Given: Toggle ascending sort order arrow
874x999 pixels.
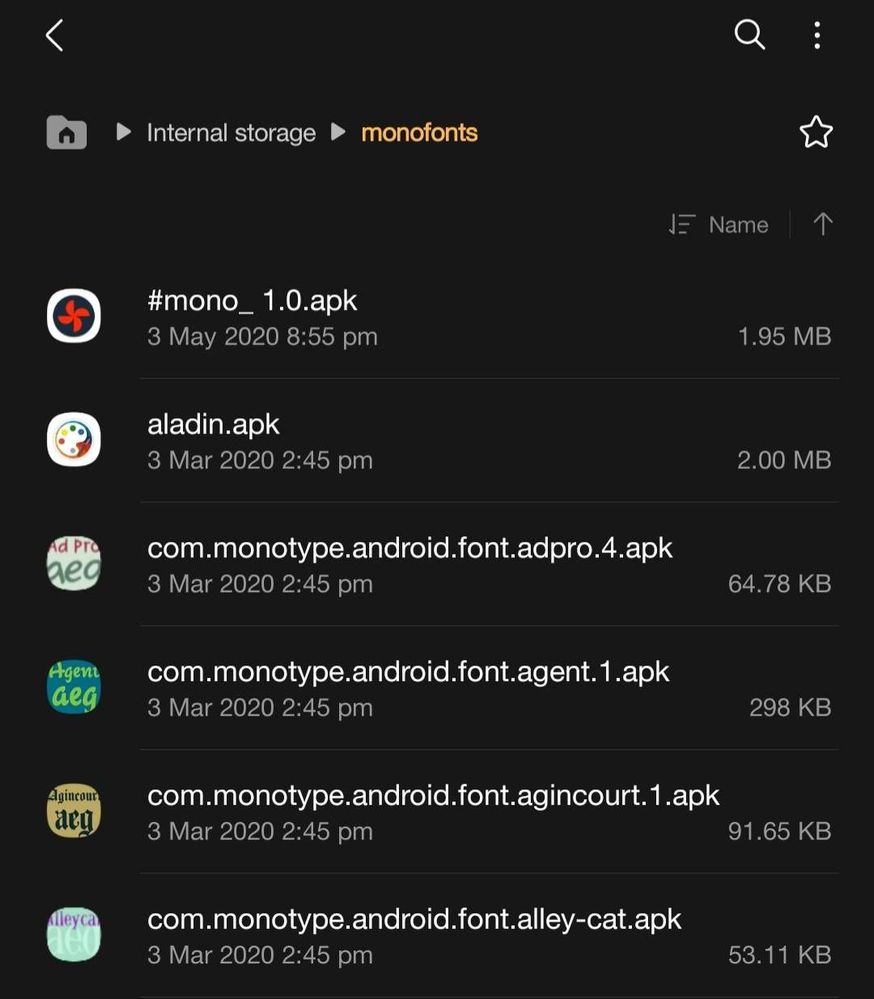Looking at the screenshot, I should pyautogui.click(x=822, y=224).
